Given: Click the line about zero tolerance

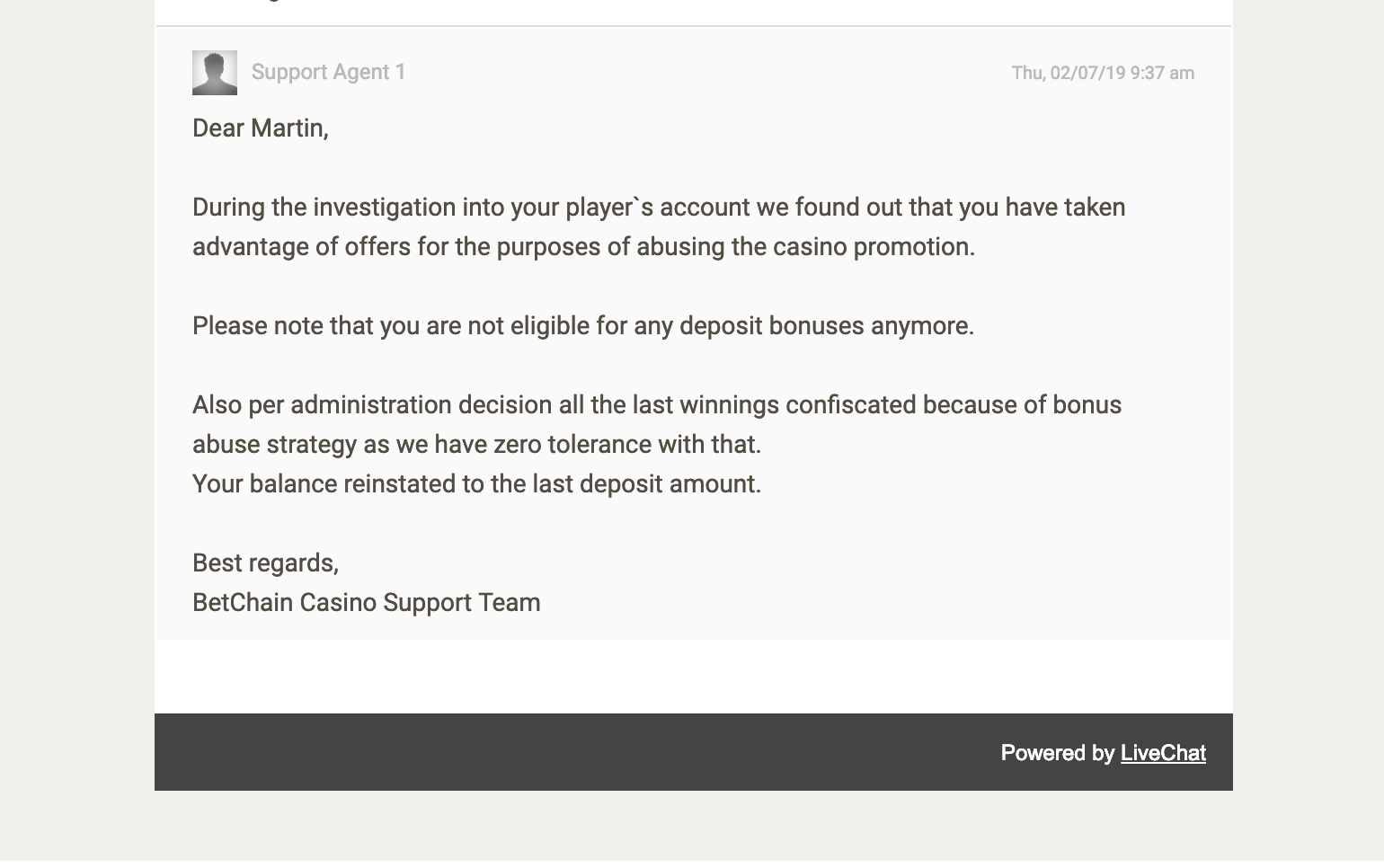Looking at the screenshot, I should pos(476,445).
